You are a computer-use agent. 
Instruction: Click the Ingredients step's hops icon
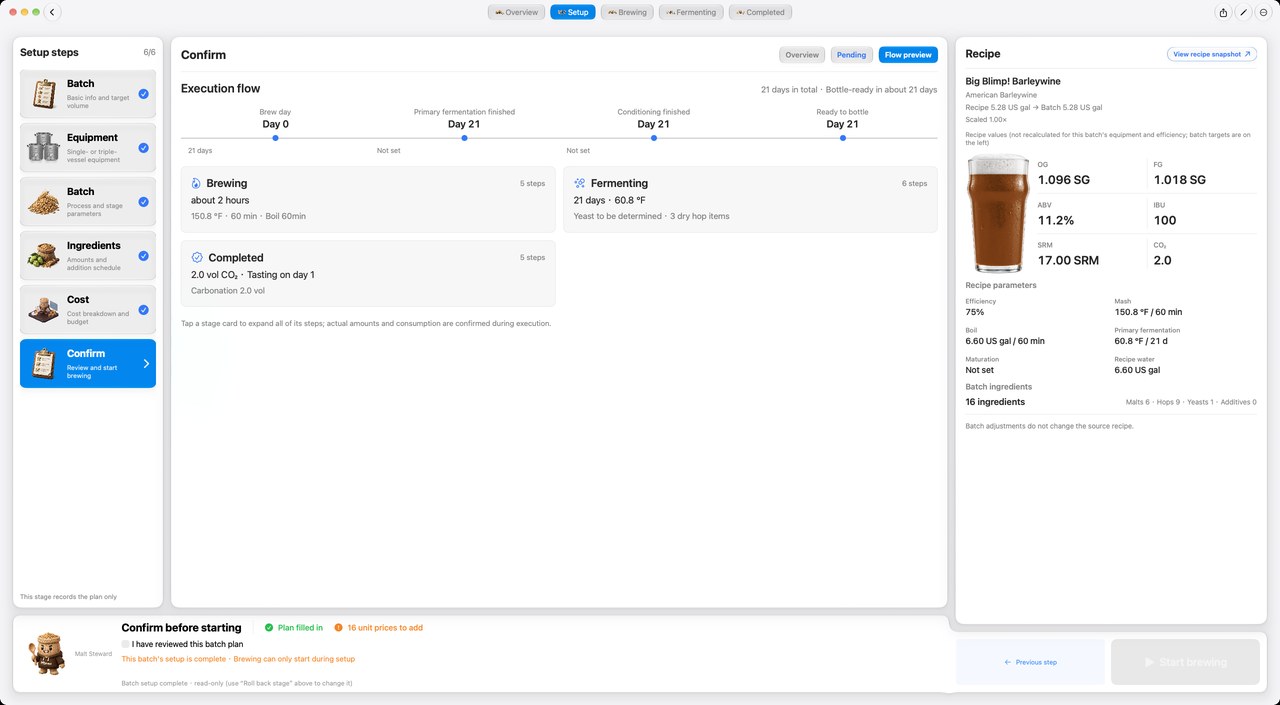[43, 256]
